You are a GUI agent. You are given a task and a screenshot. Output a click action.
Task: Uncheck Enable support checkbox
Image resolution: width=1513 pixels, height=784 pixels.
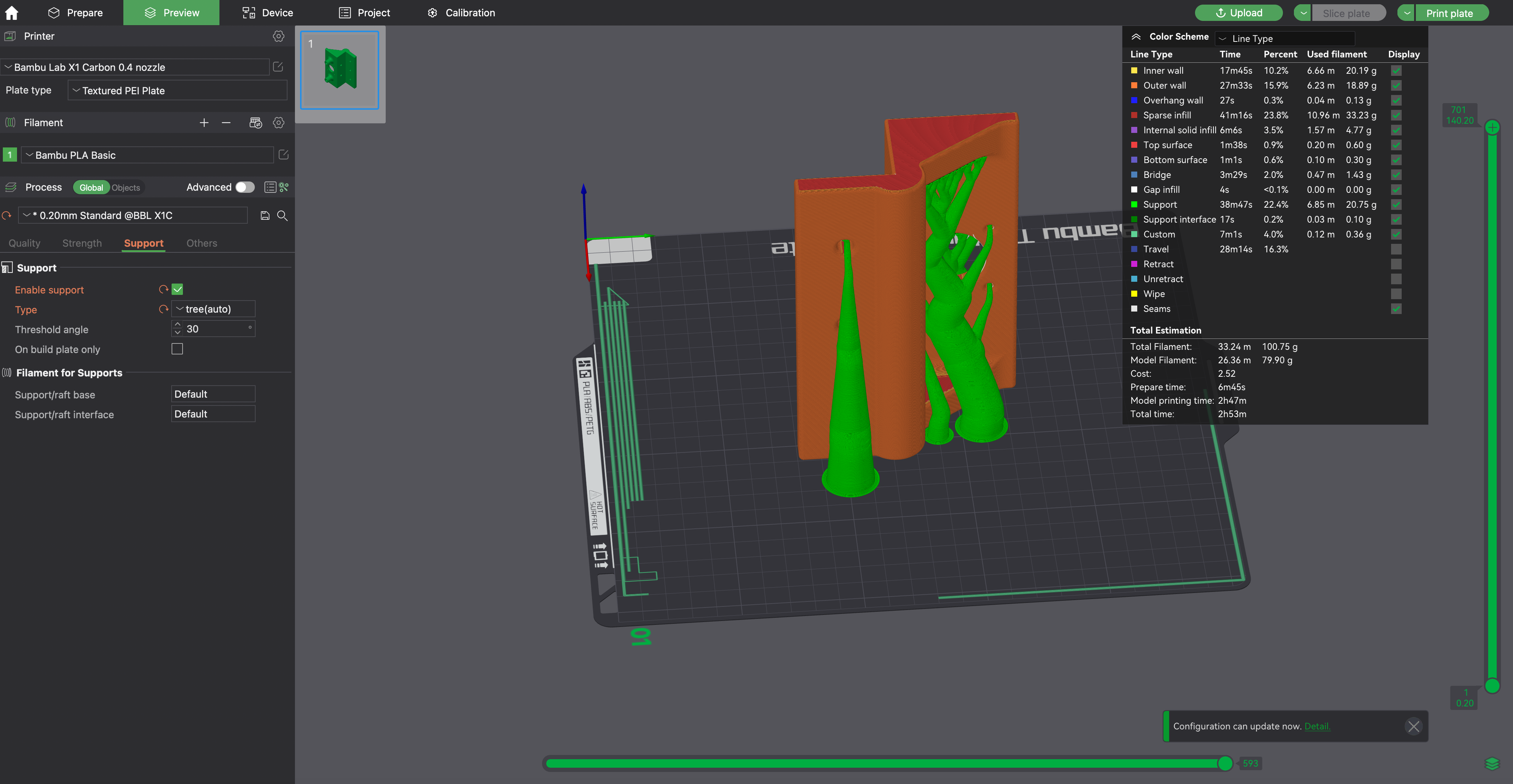[x=177, y=290]
